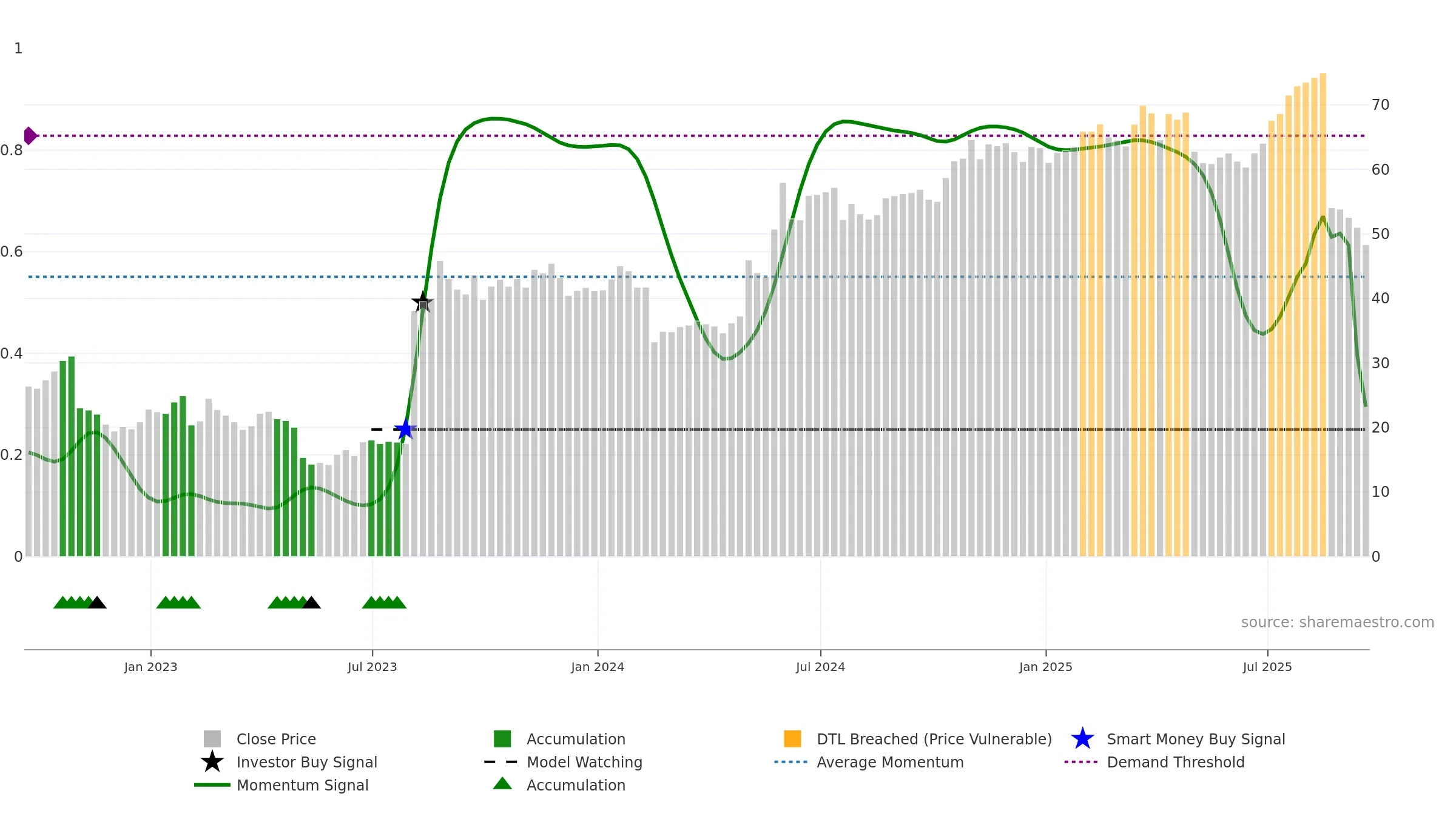Click the tallest orange DTL breached bar

tap(1323, 315)
